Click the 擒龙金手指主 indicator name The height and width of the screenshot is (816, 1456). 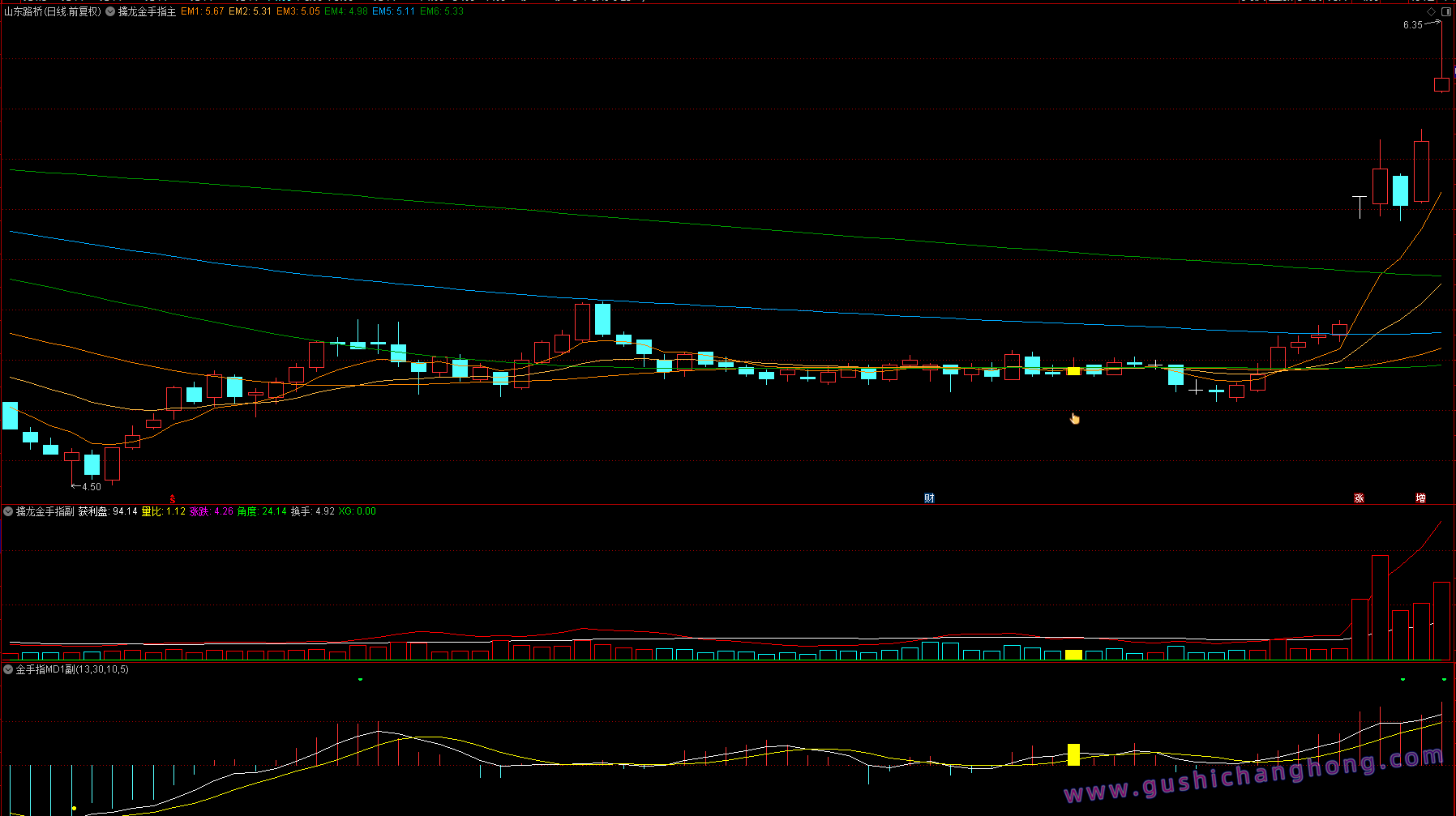tap(147, 11)
